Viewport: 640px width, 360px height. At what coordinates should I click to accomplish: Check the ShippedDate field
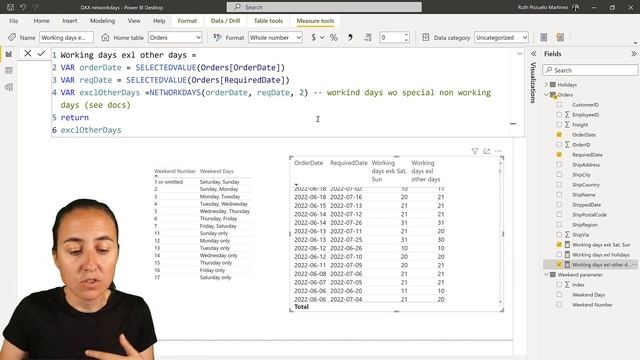click(x=559, y=204)
